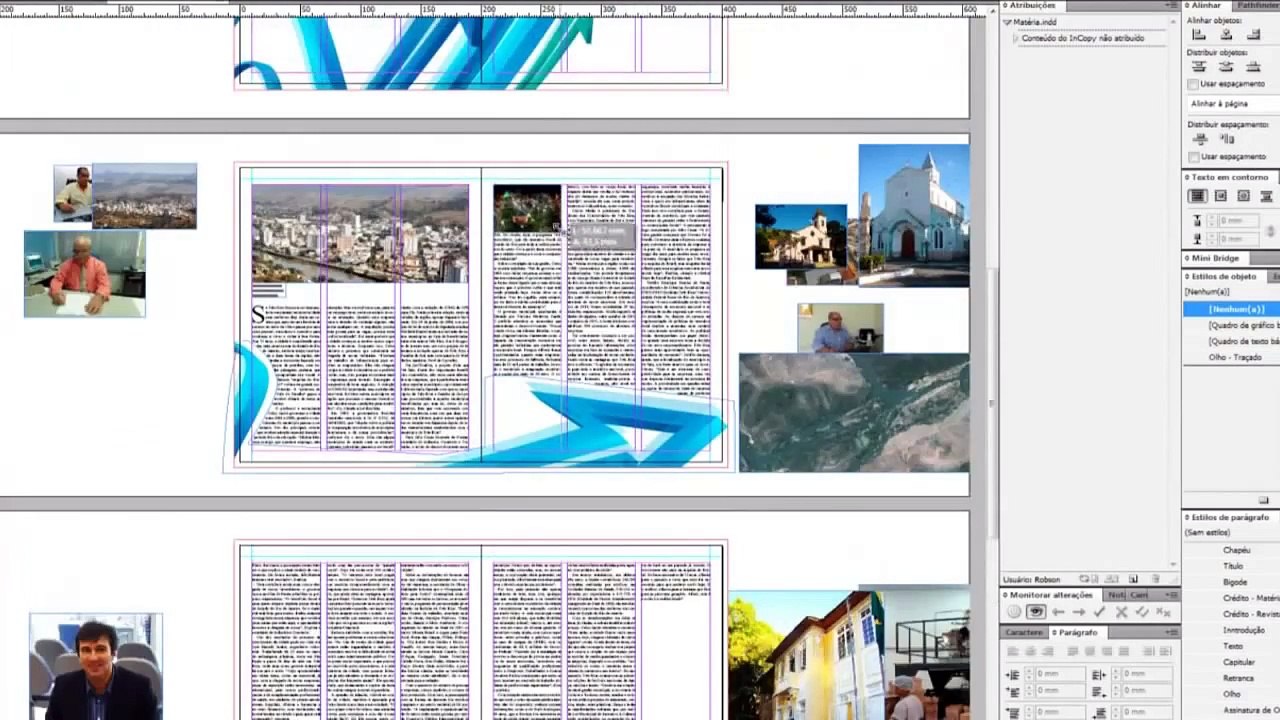Click right indent field in Parágrafo panel
This screenshot has width=1280, height=720.
click(x=1147, y=674)
